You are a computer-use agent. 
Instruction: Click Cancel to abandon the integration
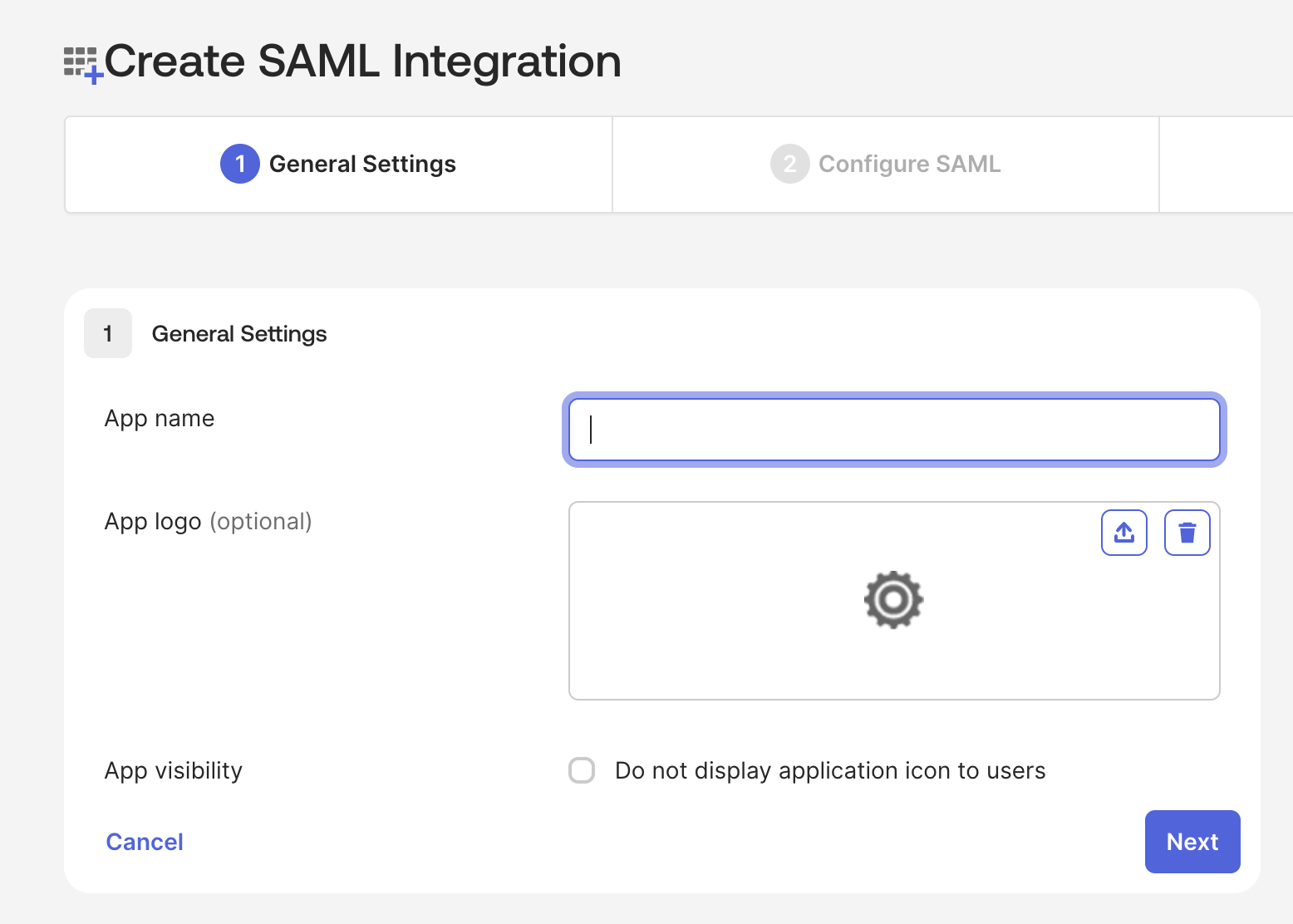click(144, 842)
